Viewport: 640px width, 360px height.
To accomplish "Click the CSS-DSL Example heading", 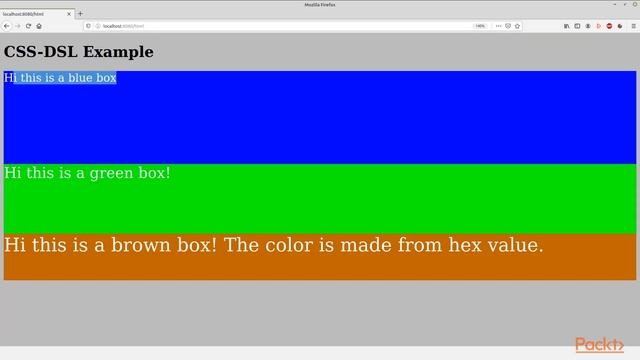I will (79, 52).
